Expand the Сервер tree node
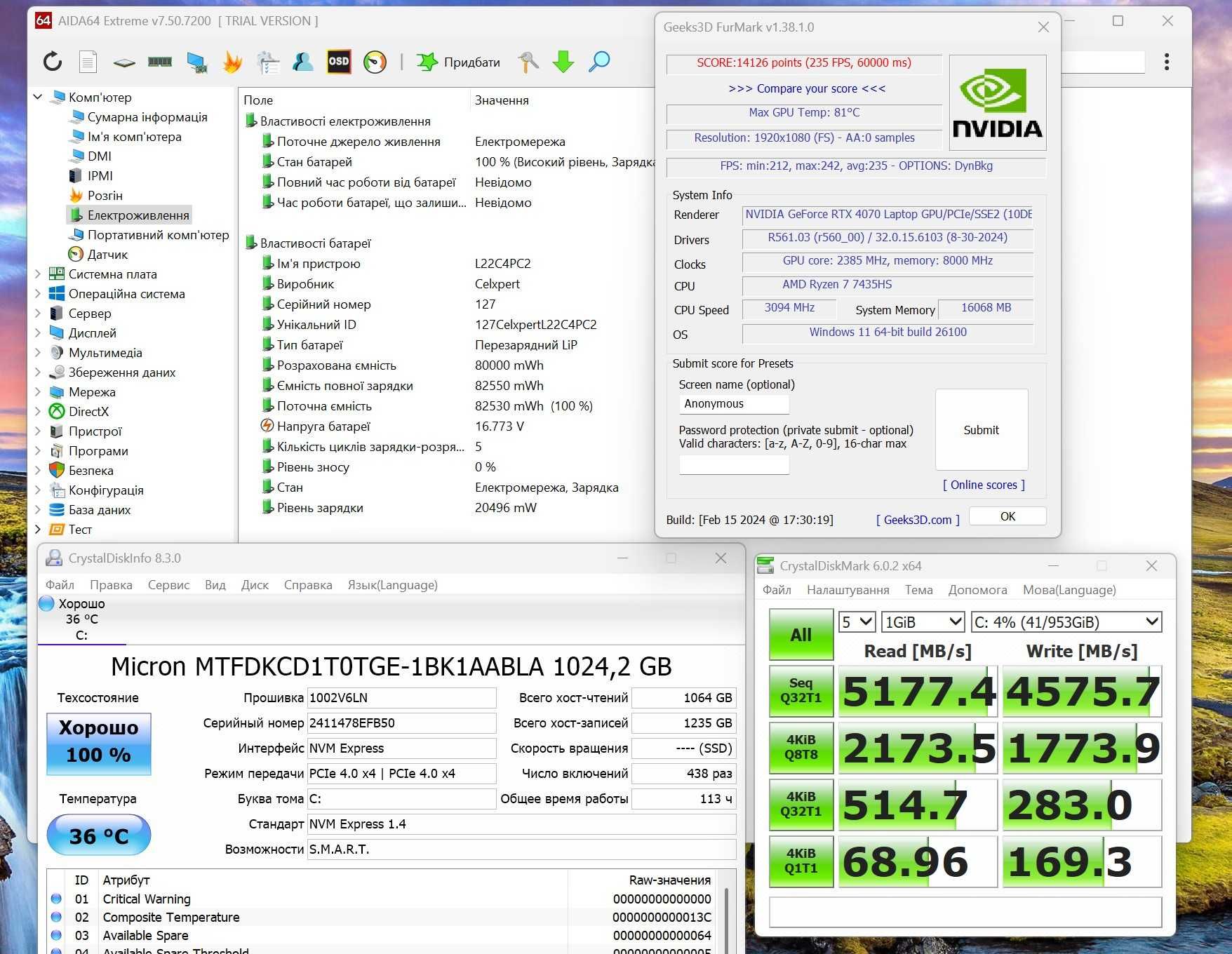Screen dimensions: 1232x954 click(37, 313)
